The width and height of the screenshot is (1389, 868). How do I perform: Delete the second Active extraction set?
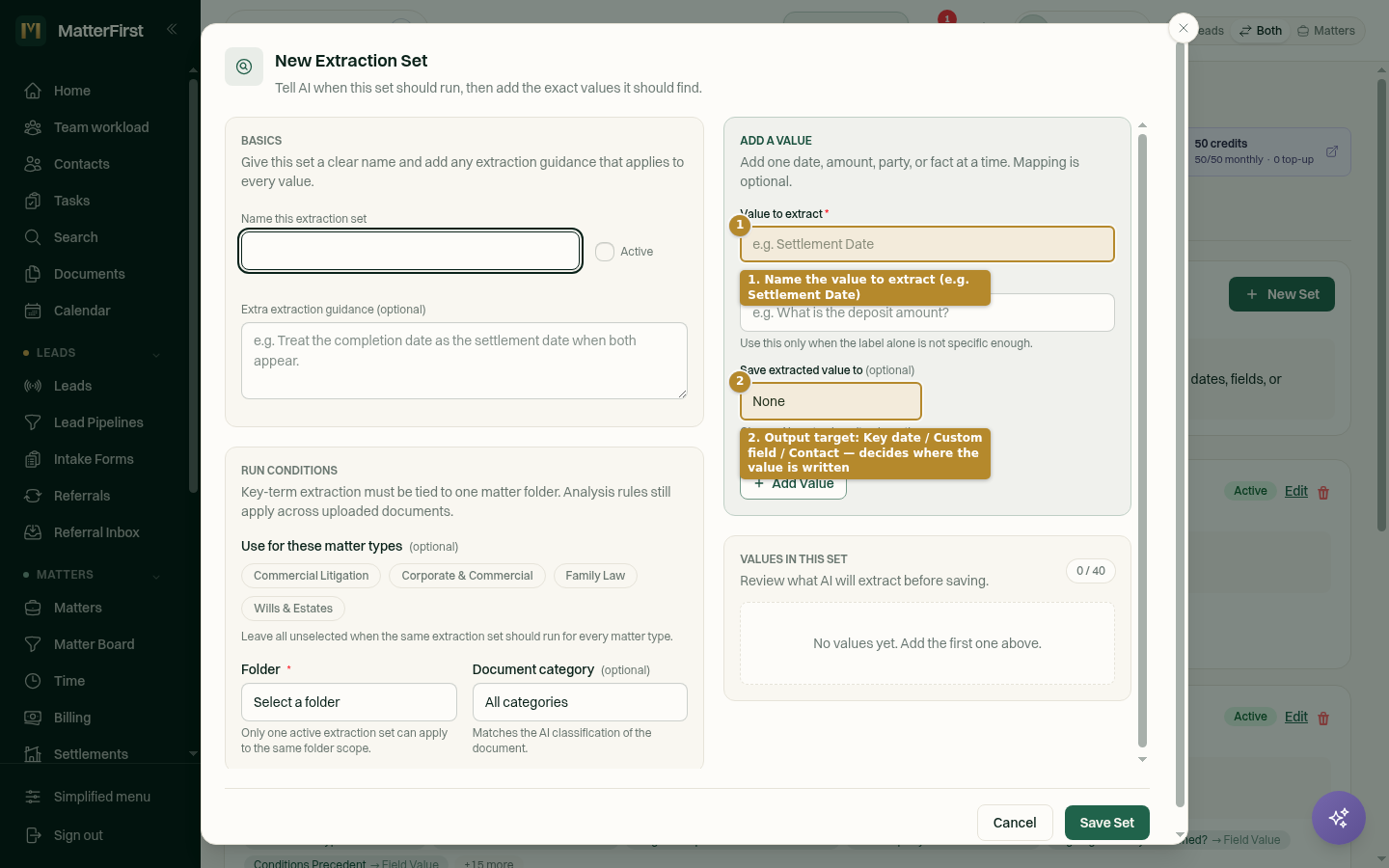[x=1323, y=719]
